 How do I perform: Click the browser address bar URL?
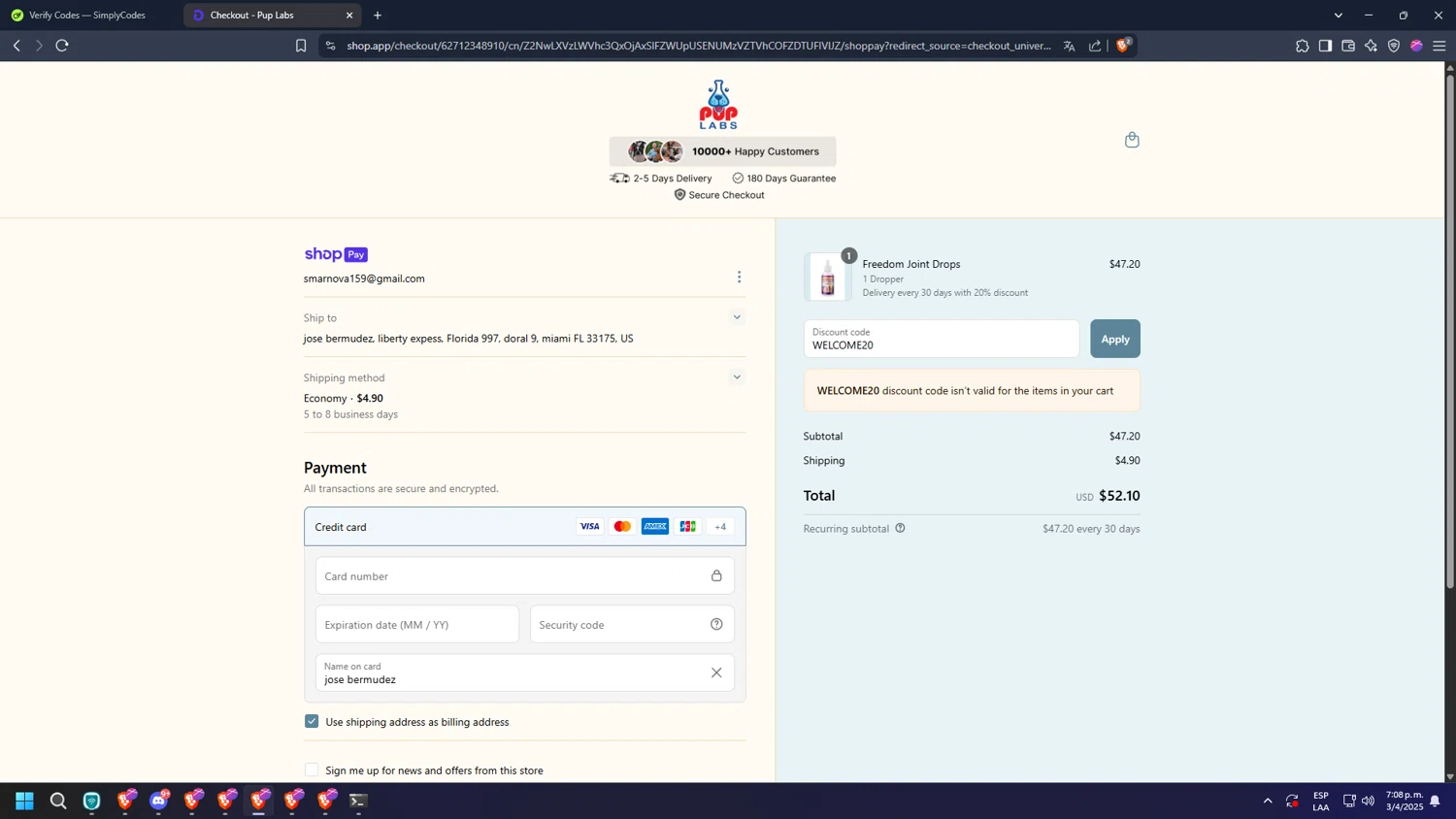698,46
